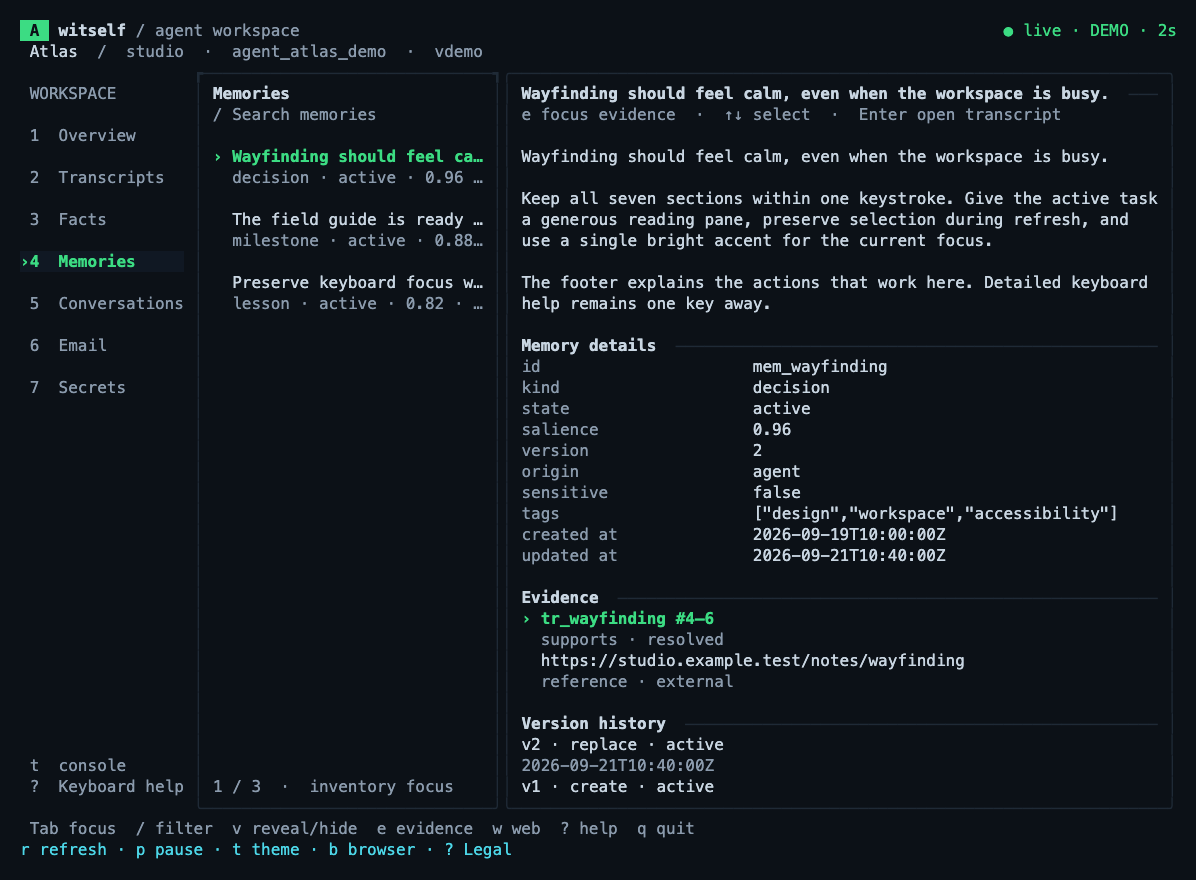This screenshot has width=1196, height=880.
Task: Click the v1 · create · active history row
Action: point(618,786)
